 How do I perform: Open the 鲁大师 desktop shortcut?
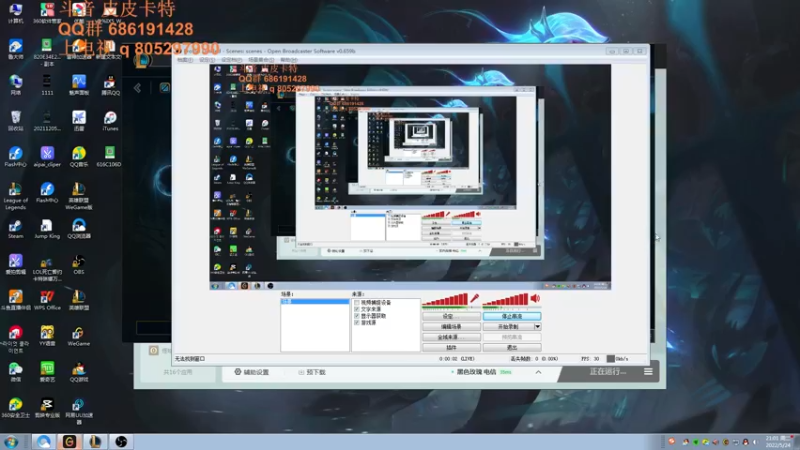point(15,50)
